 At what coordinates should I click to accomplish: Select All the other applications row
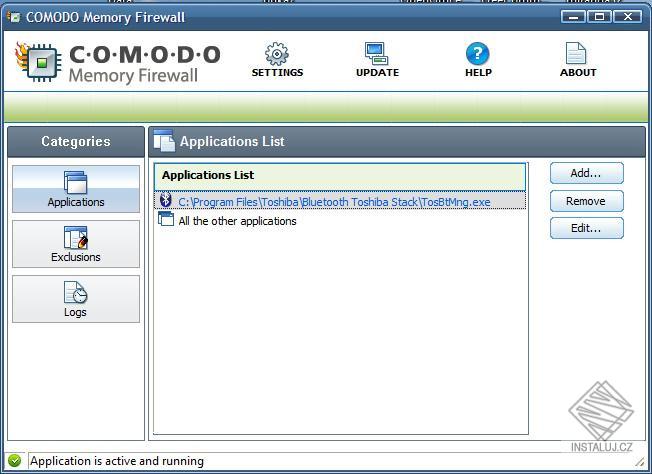(340, 220)
